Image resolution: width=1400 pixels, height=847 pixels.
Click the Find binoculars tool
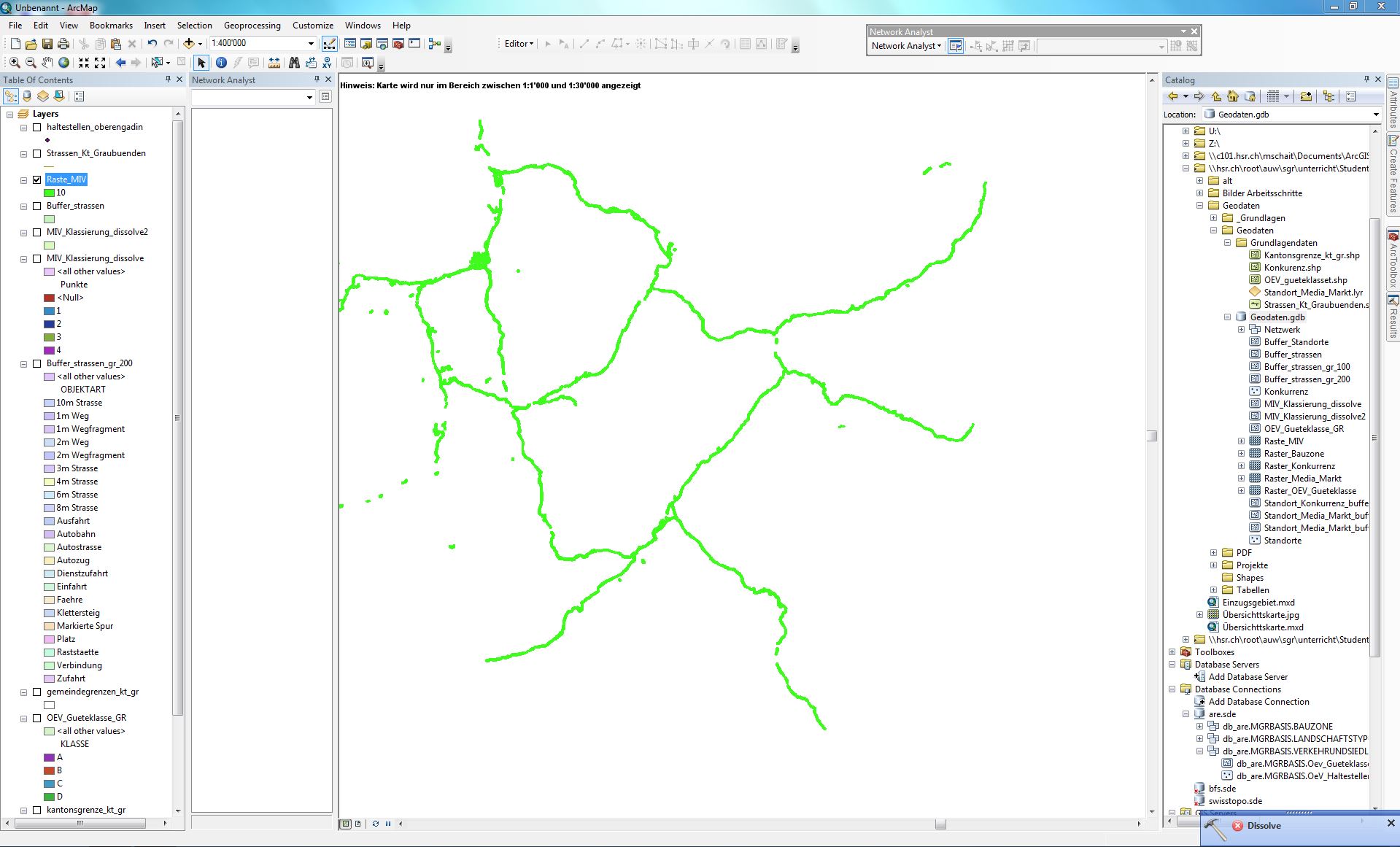pos(294,63)
